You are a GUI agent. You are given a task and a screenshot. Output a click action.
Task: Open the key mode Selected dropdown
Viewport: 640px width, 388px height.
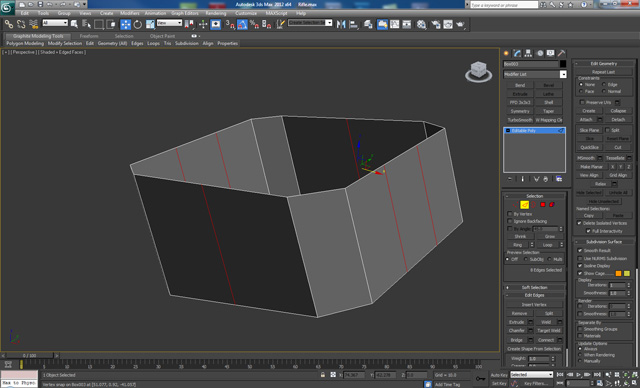(531, 375)
